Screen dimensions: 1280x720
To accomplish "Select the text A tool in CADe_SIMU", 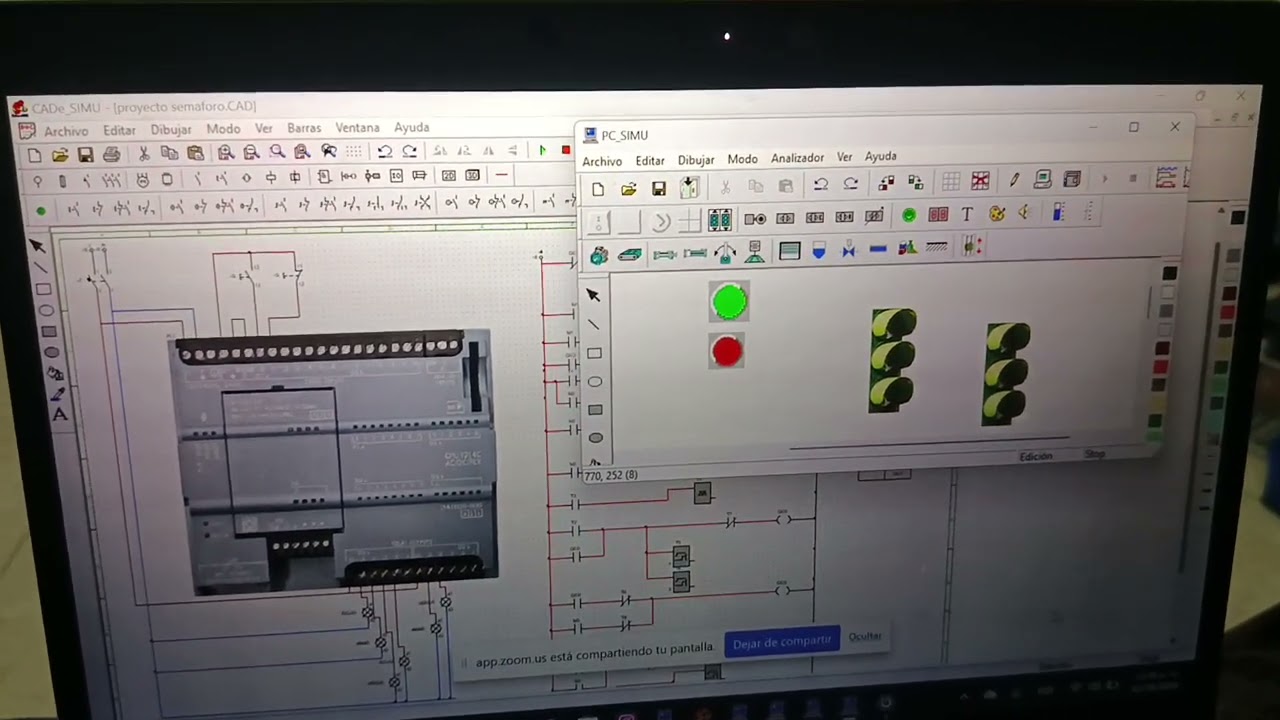I will 59,414.
